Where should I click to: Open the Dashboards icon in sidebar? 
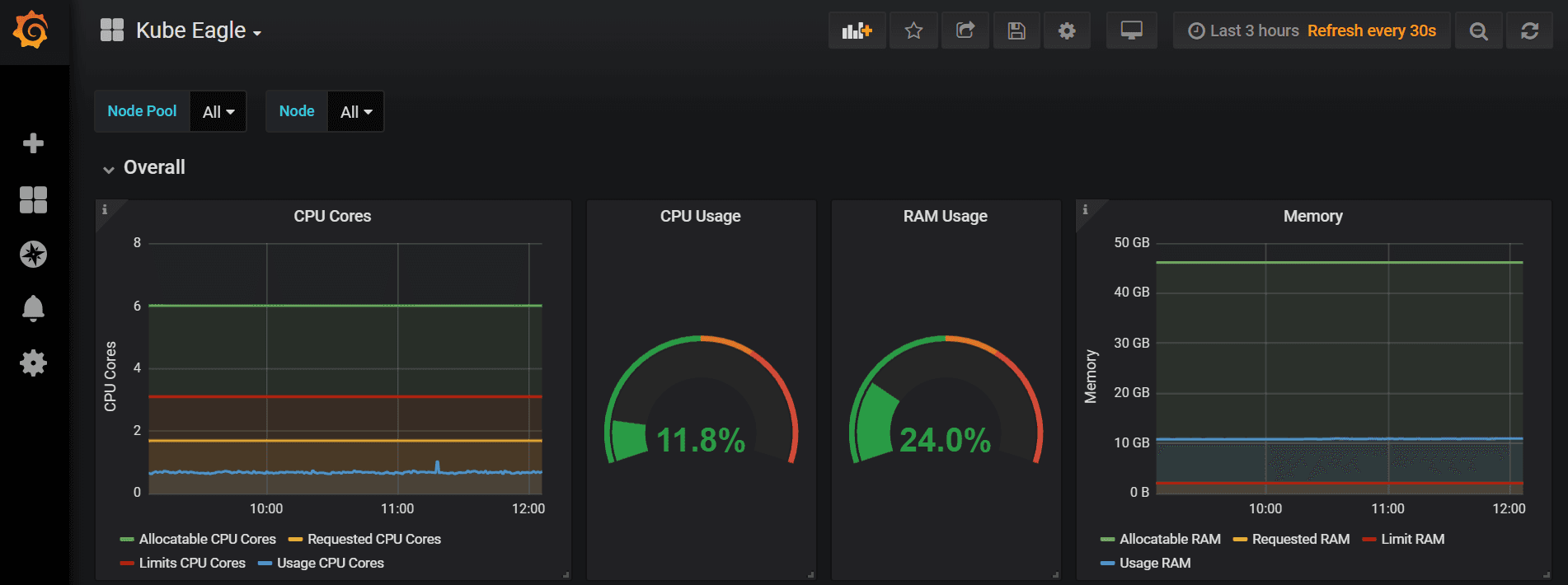33,199
